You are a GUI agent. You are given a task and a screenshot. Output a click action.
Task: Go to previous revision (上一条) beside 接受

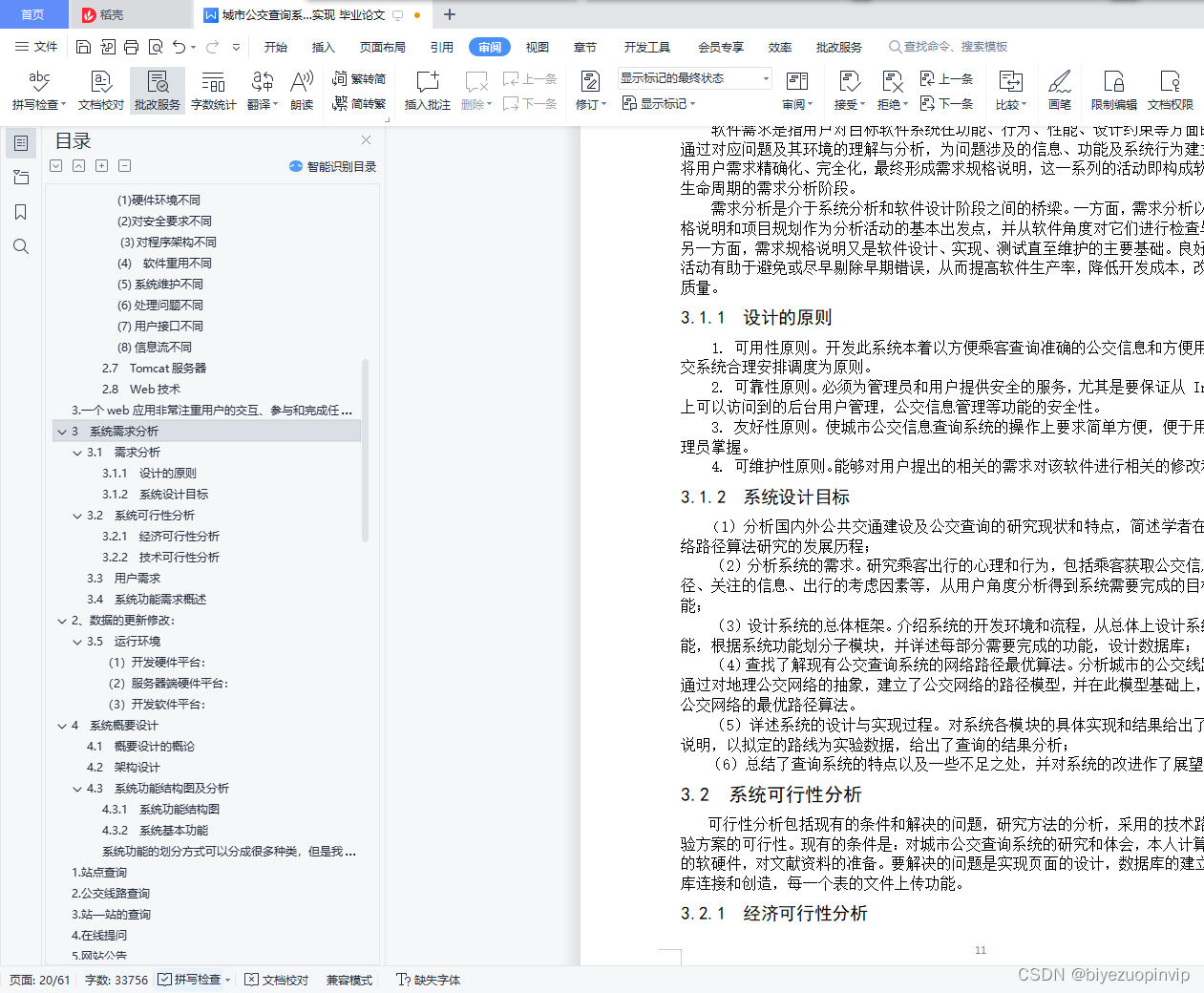click(946, 79)
